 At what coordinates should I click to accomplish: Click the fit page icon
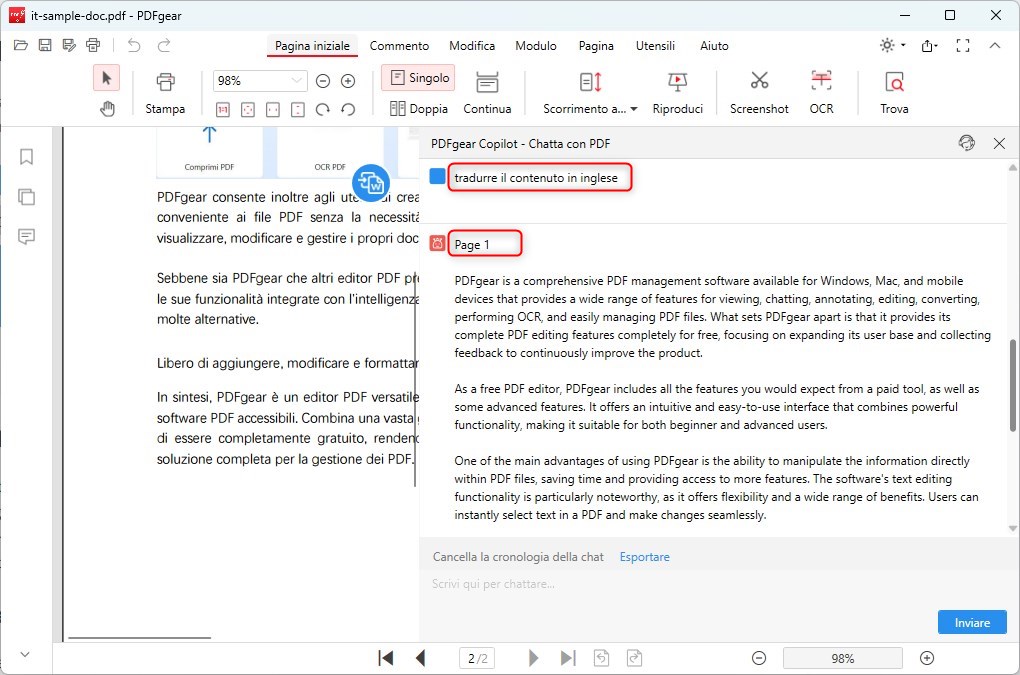[x=248, y=109]
